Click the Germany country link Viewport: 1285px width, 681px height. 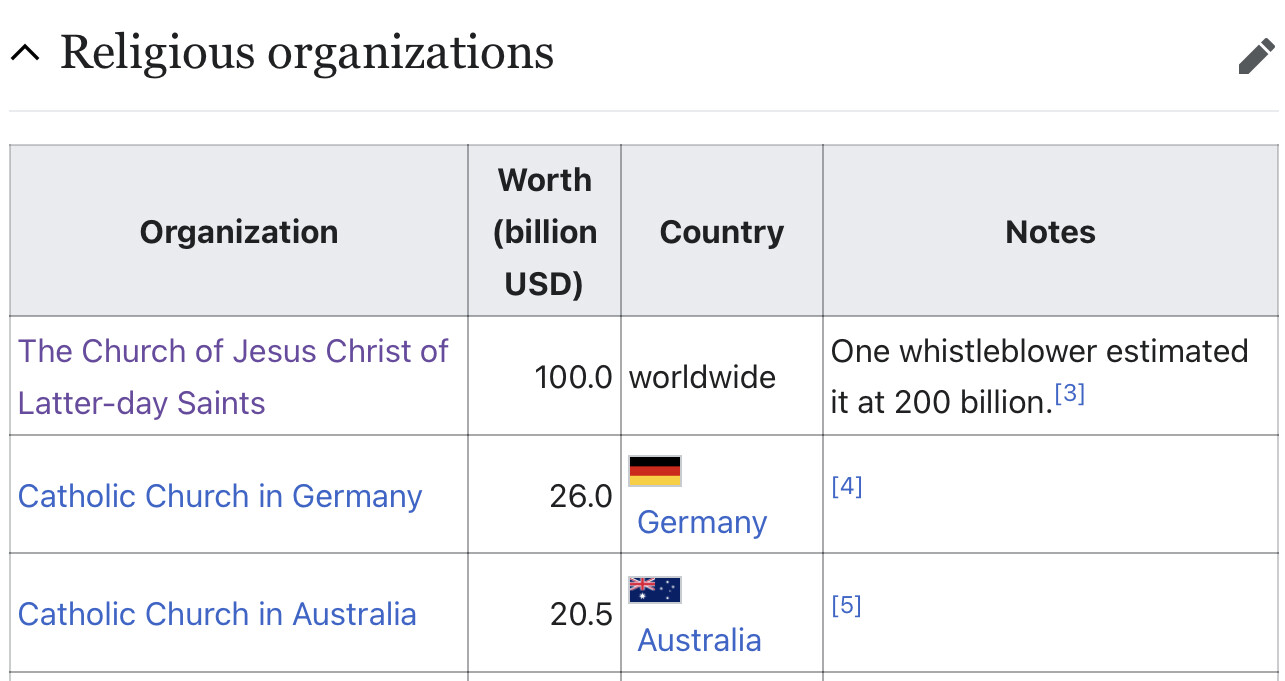(702, 522)
